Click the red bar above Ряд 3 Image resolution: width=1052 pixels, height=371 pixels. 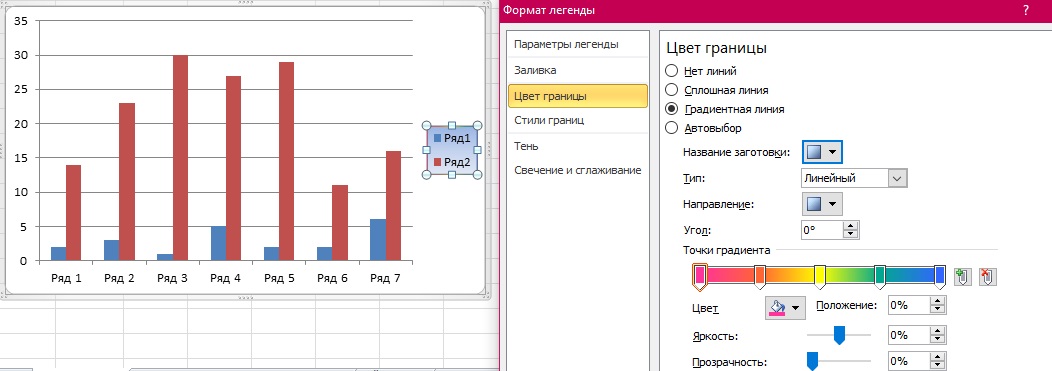pos(180,158)
